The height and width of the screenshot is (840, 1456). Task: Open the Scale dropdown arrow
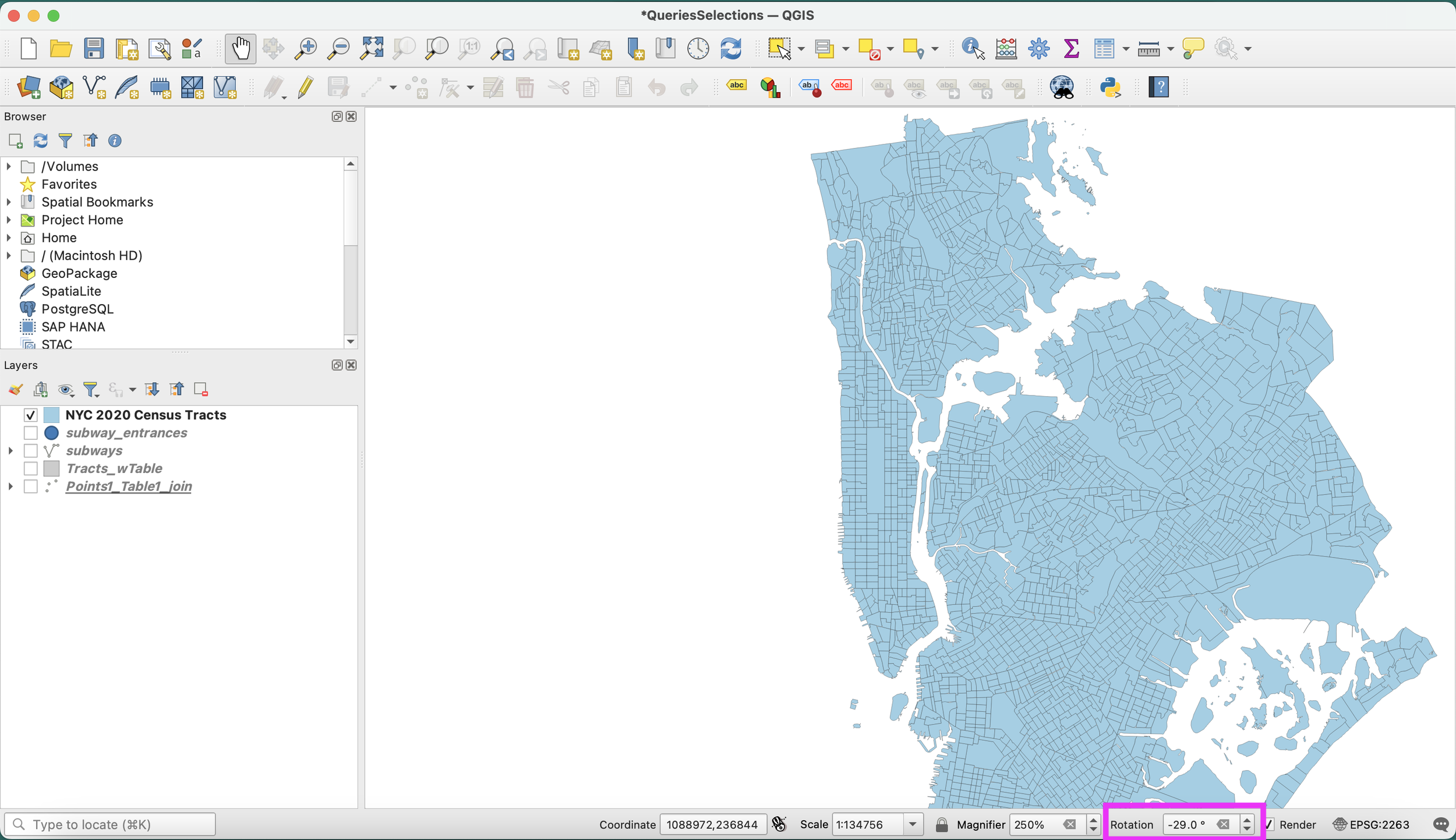coord(913,824)
